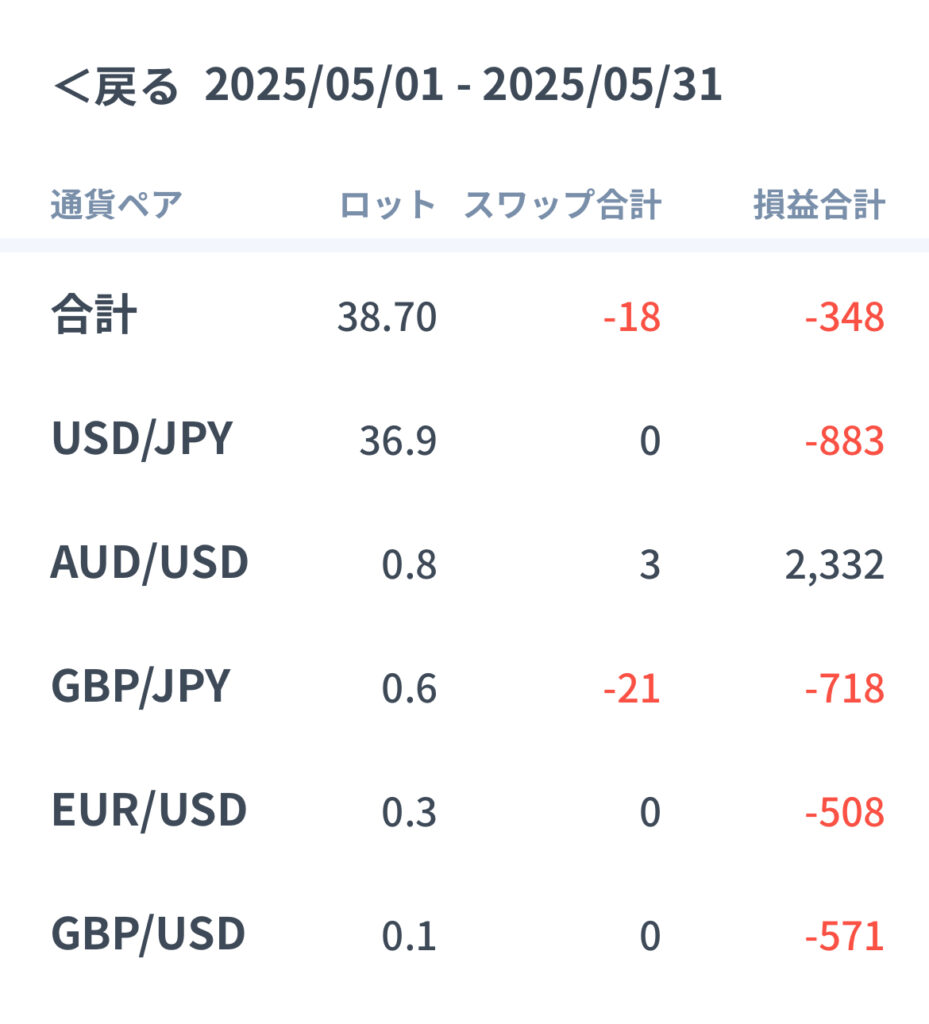929x1024 pixels.
Task: Open the USD/JPY row
Action: pos(464,439)
